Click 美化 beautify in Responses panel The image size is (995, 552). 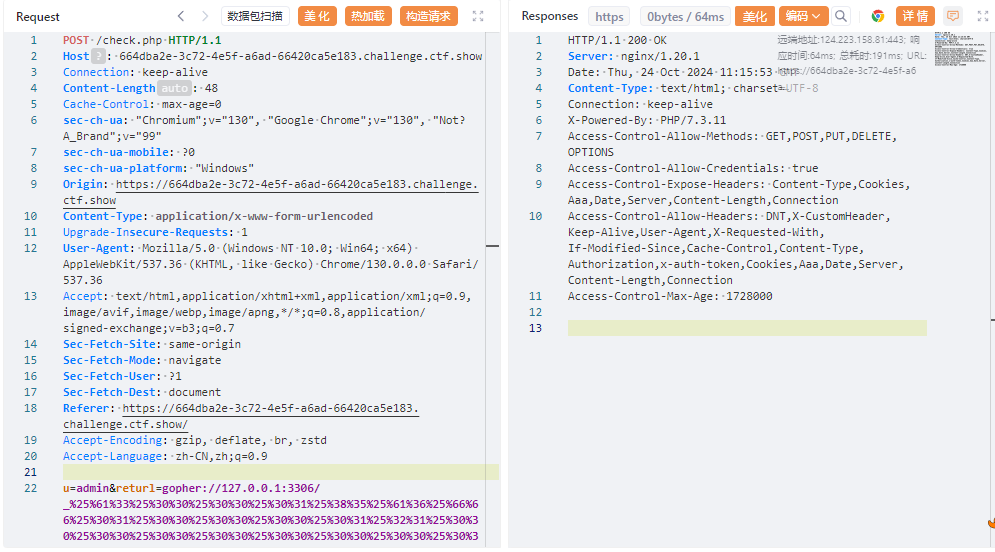(754, 16)
